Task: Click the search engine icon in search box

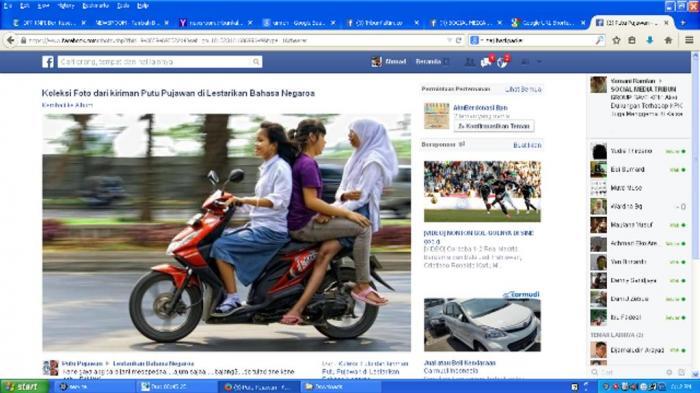Action: point(475,40)
